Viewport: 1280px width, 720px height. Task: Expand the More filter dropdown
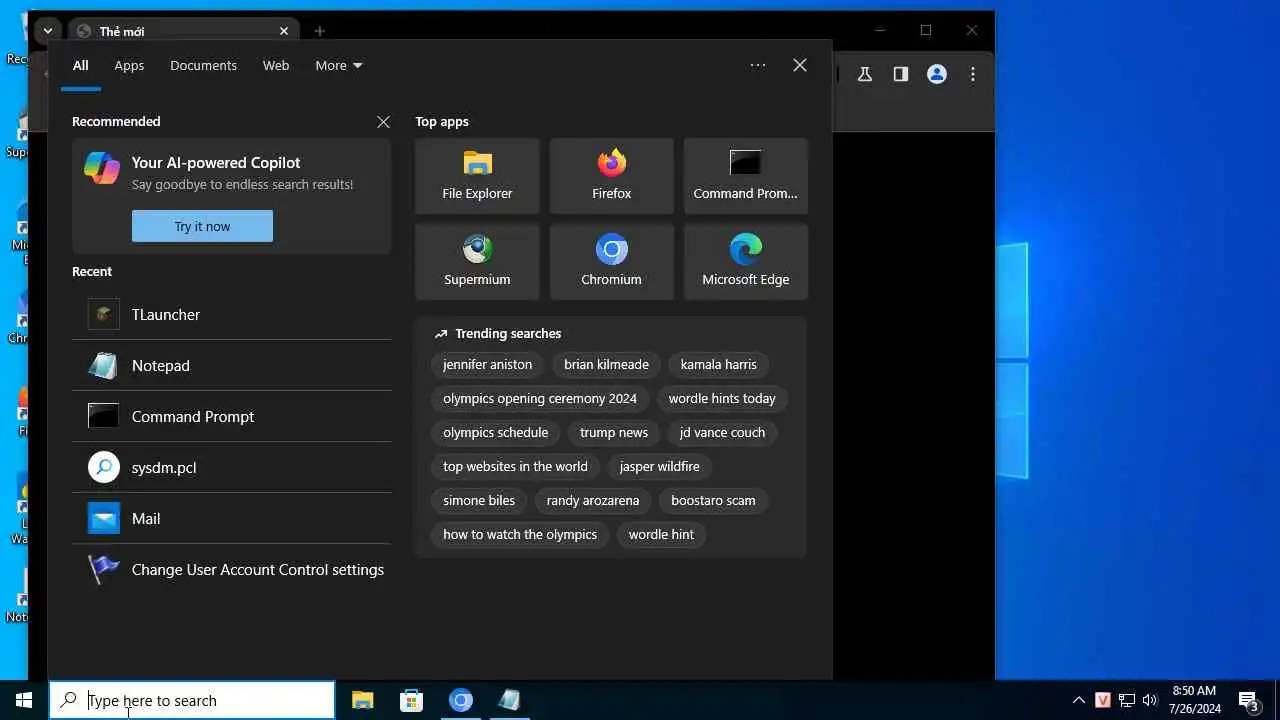tap(339, 65)
